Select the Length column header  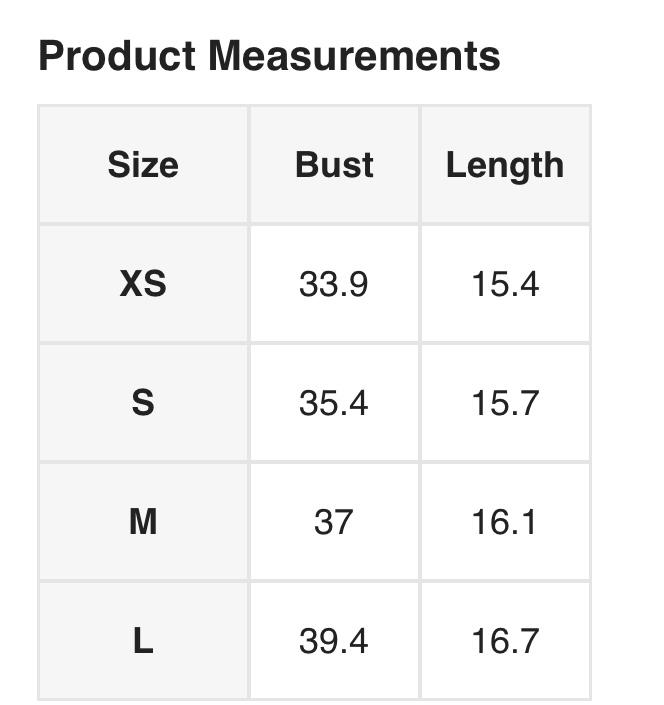(504, 165)
